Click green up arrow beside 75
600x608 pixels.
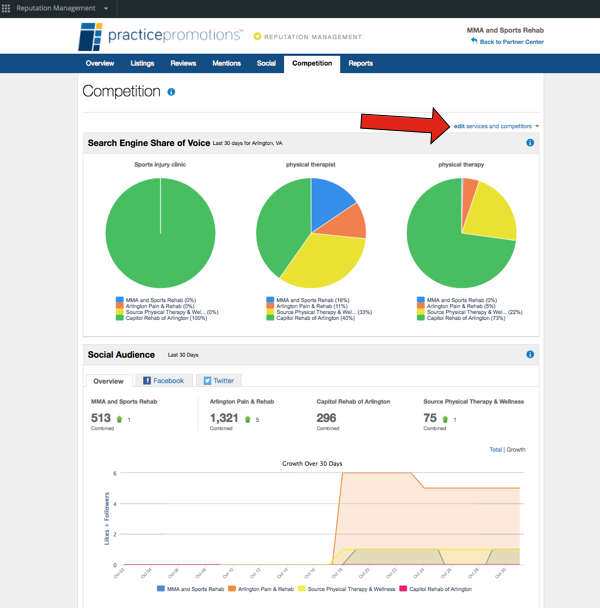coord(445,419)
